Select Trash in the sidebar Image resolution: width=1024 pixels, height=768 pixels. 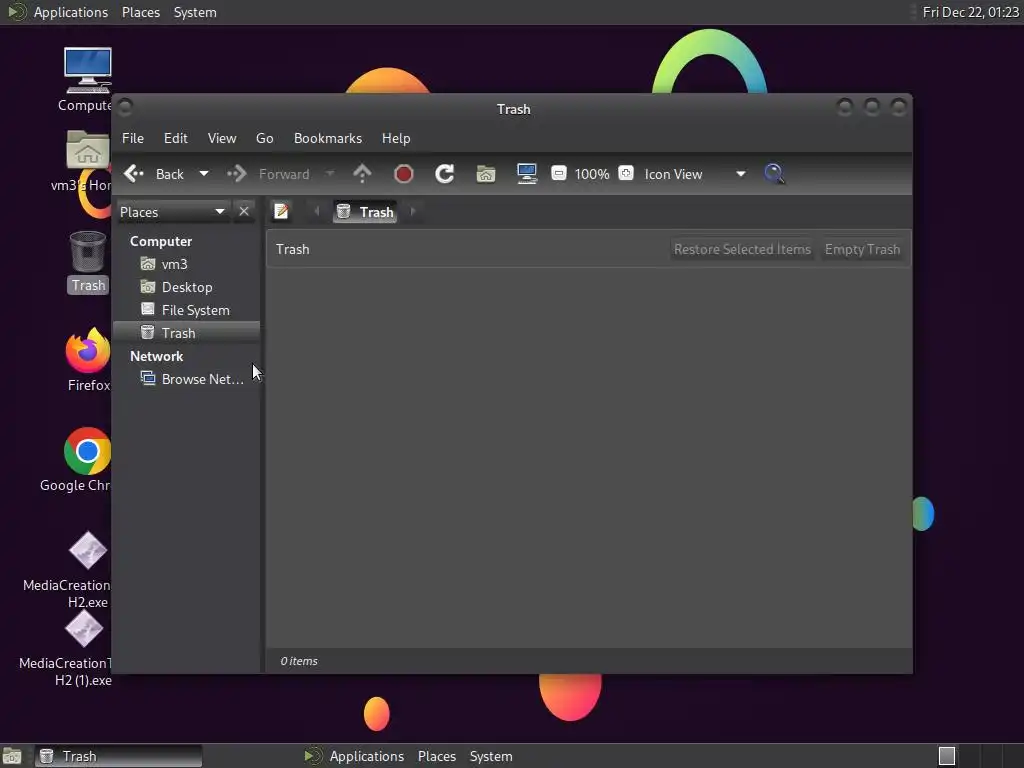(187, 333)
